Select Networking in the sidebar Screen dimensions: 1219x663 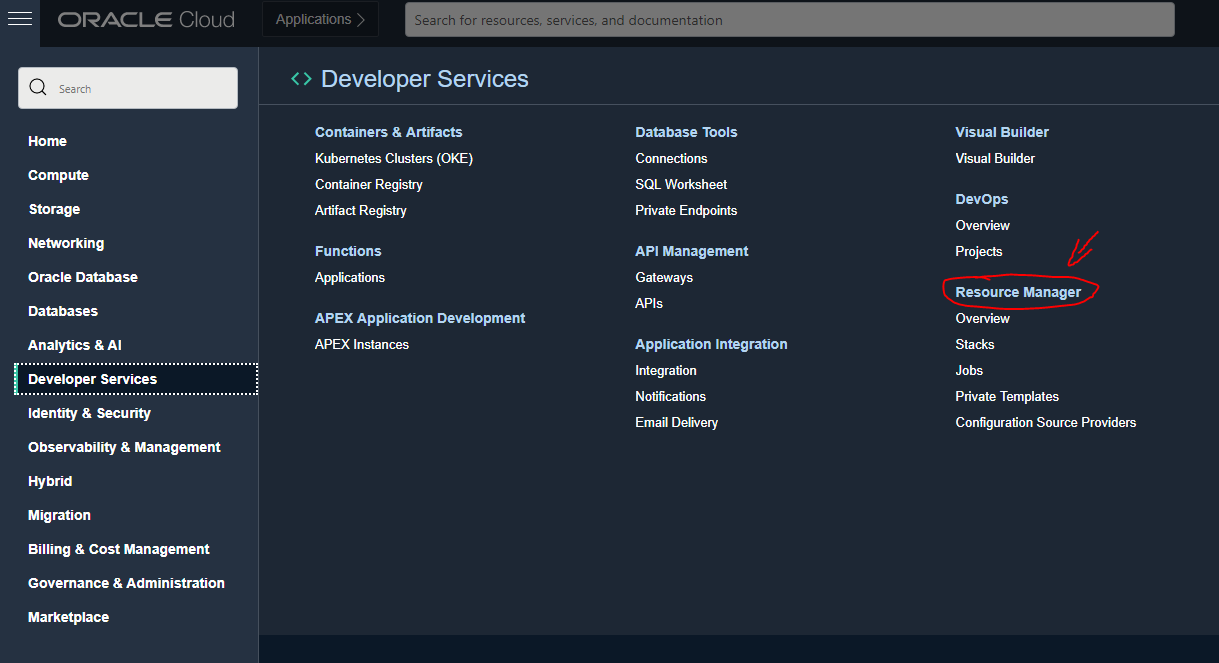click(66, 243)
